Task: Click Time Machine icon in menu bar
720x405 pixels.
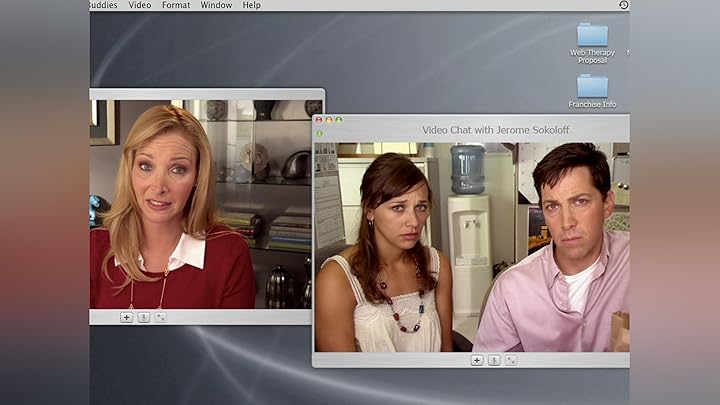Action: [x=623, y=5]
